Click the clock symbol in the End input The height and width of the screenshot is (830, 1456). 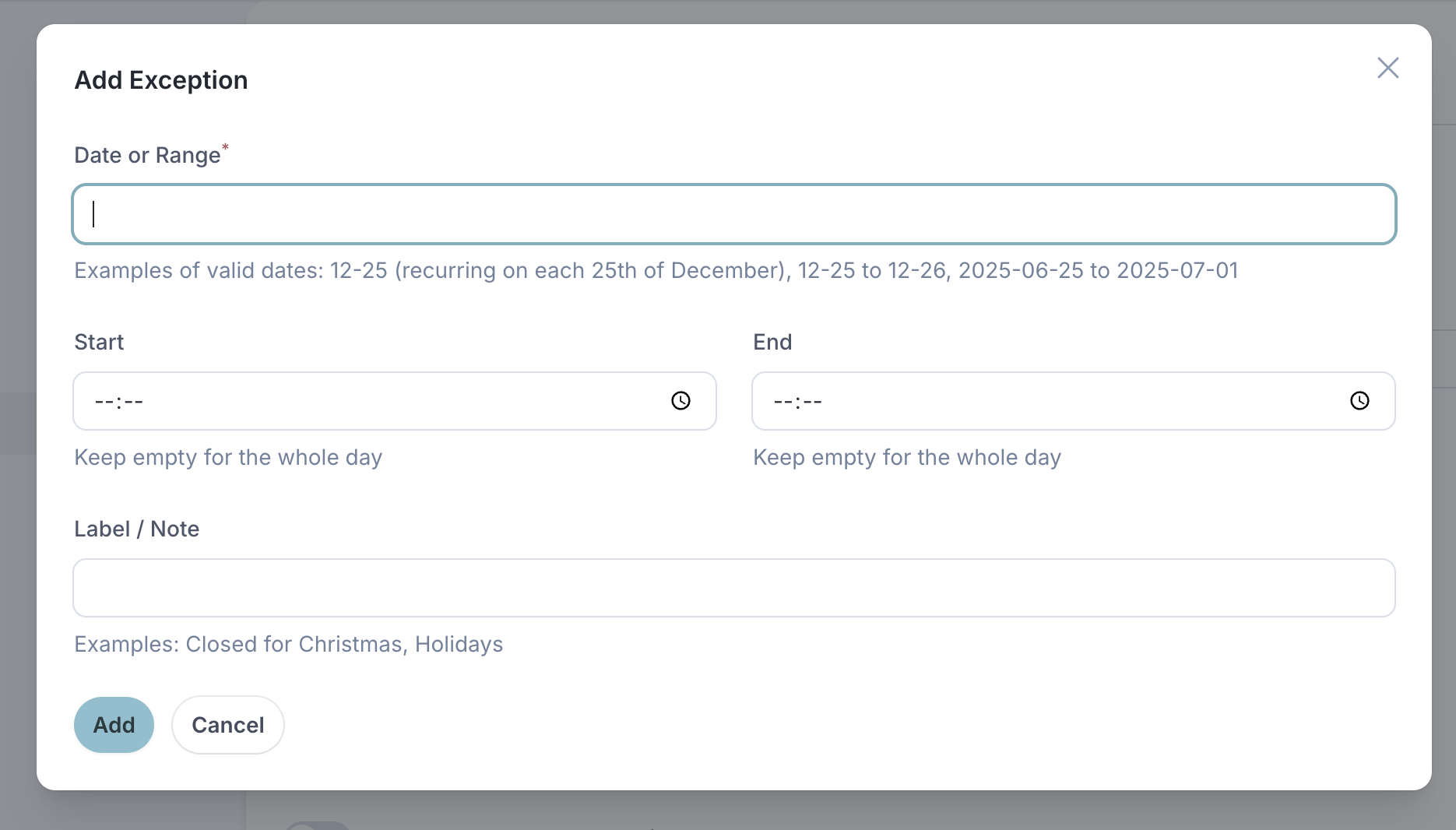pos(1360,401)
